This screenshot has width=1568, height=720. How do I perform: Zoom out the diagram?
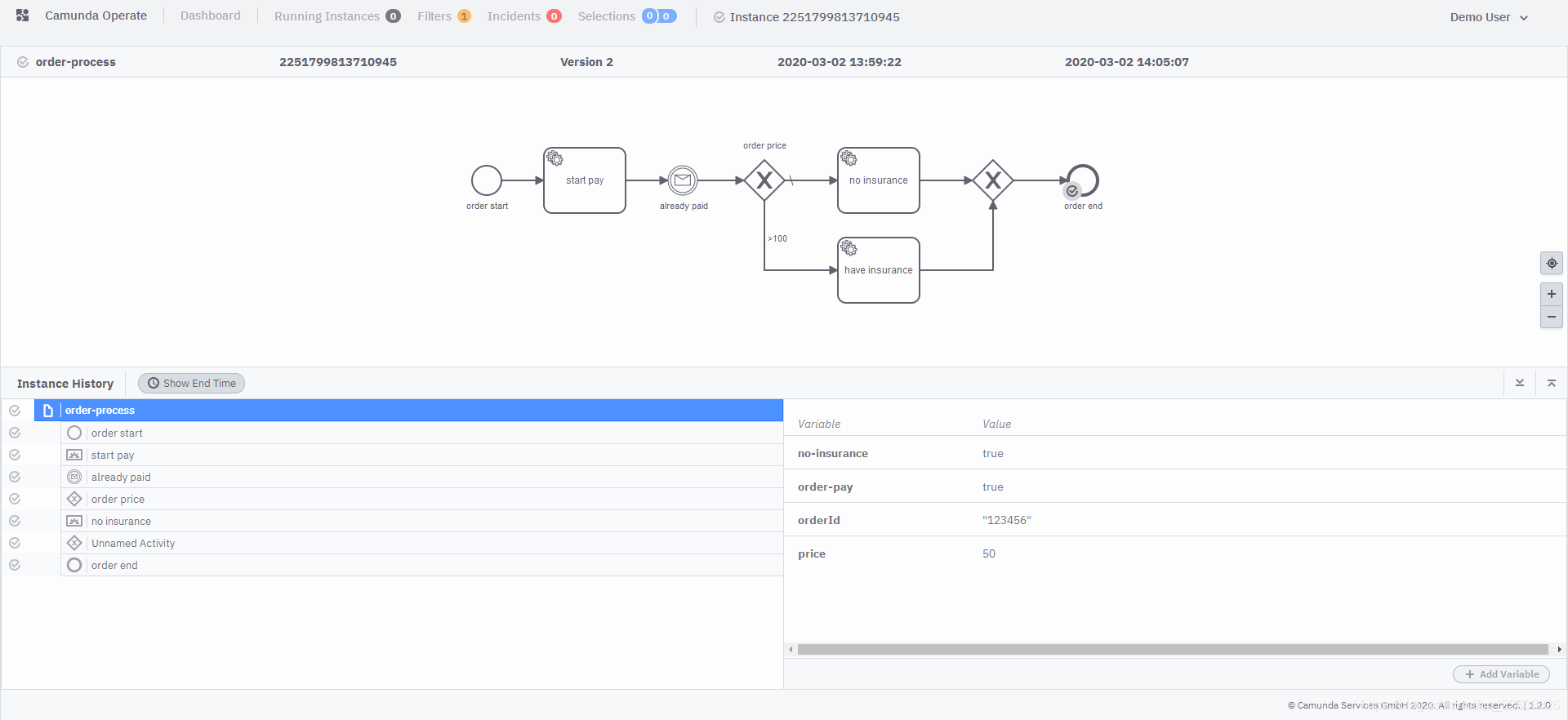(x=1552, y=317)
